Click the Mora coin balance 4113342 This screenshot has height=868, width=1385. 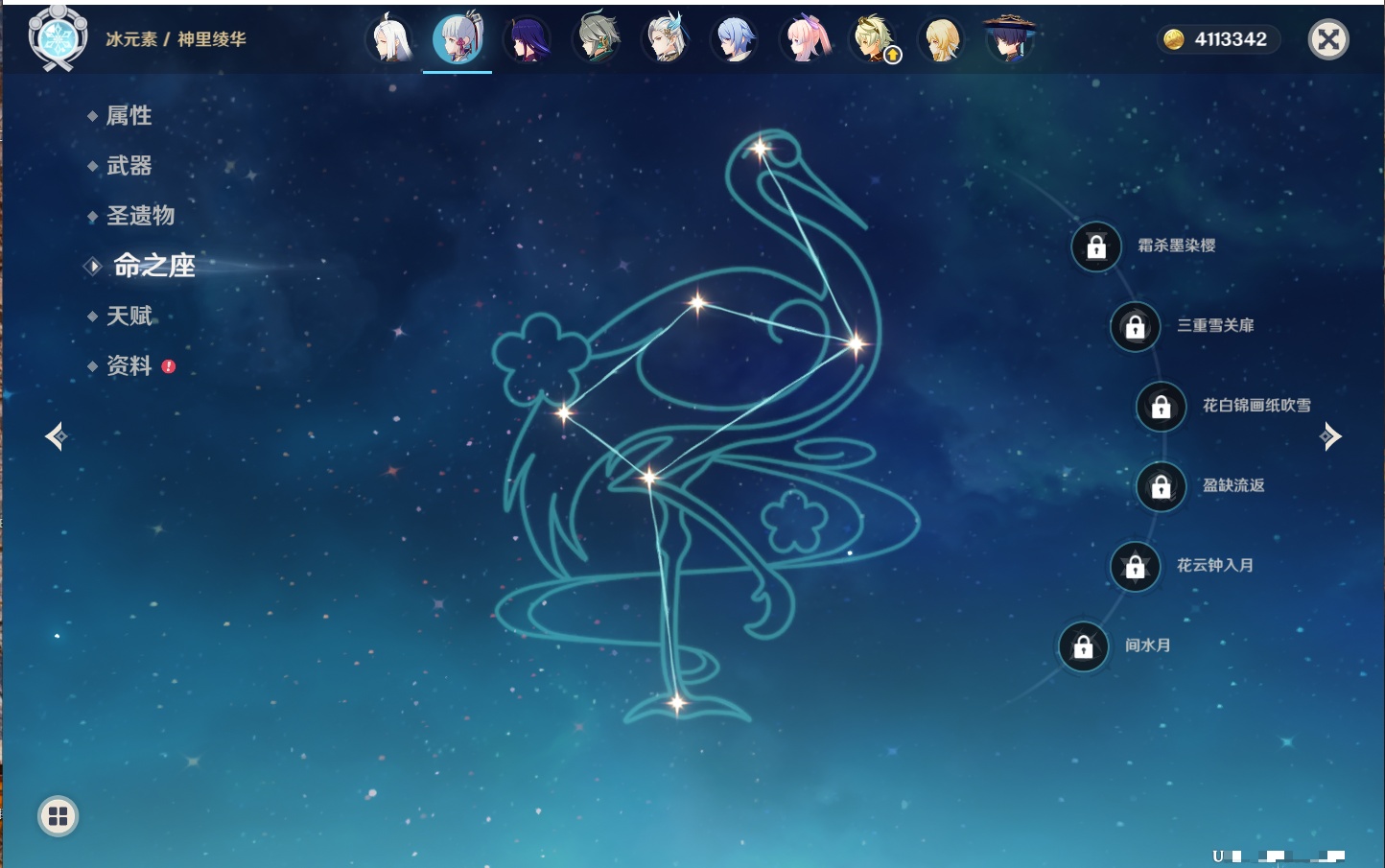point(1216,39)
